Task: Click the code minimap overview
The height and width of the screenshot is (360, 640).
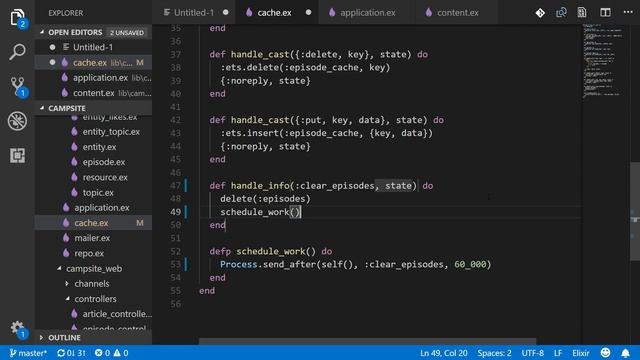Action: [604, 61]
